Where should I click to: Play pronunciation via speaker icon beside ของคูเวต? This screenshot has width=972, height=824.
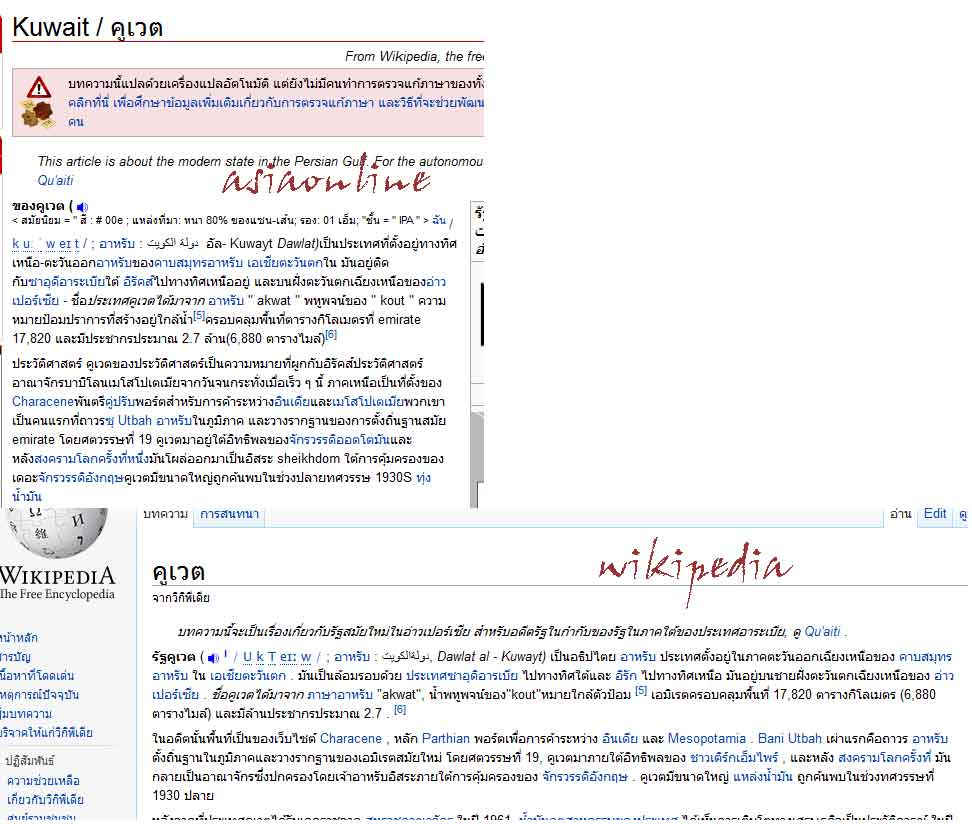[x=82, y=207]
